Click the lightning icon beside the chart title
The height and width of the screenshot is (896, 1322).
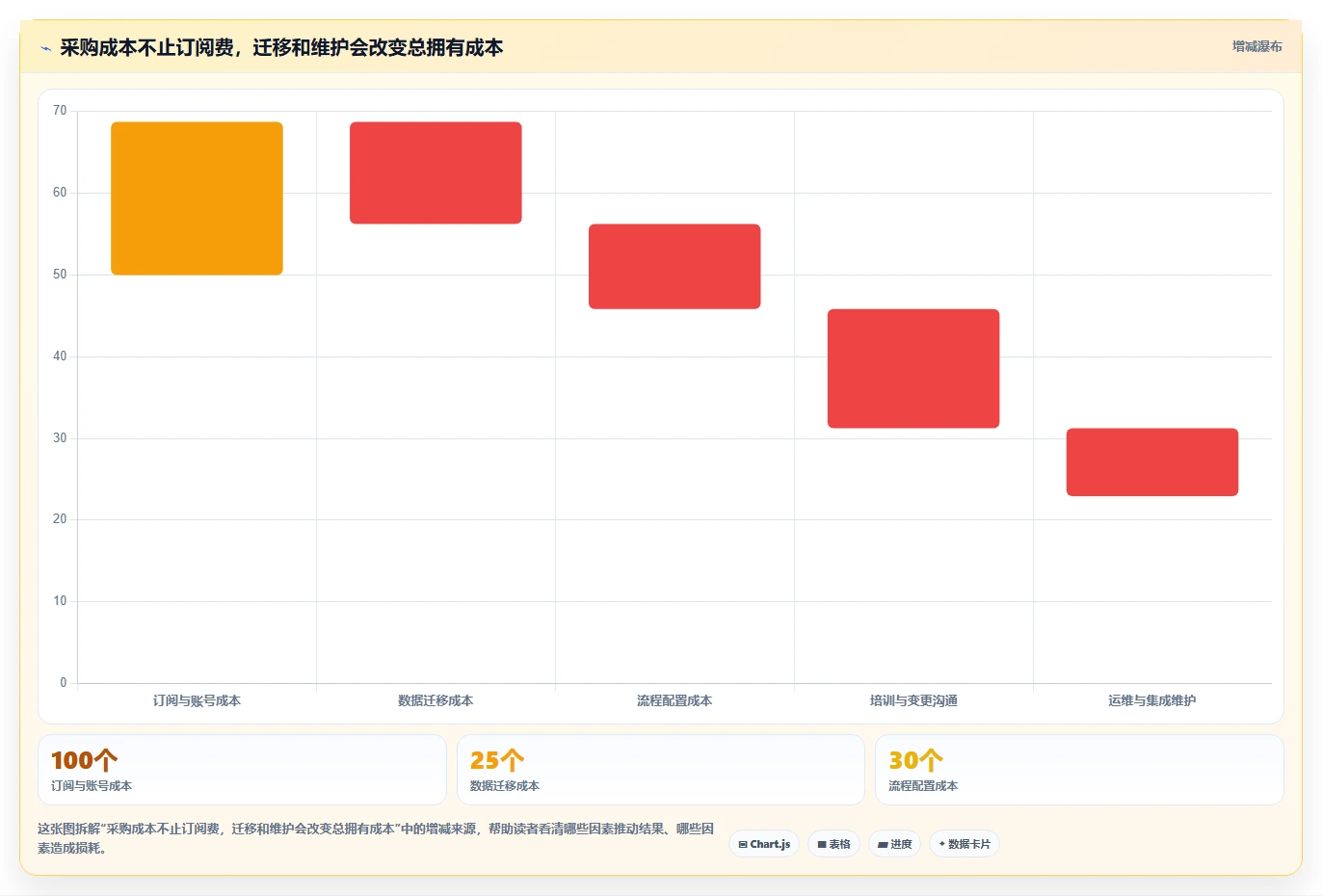pos(45,48)
